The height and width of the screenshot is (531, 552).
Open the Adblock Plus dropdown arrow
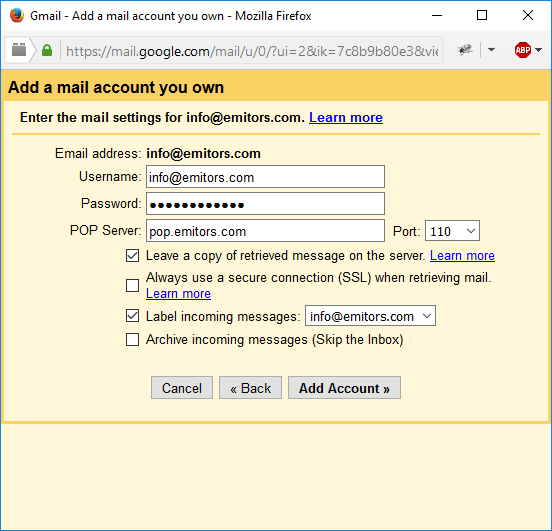(x=538, y=50)
